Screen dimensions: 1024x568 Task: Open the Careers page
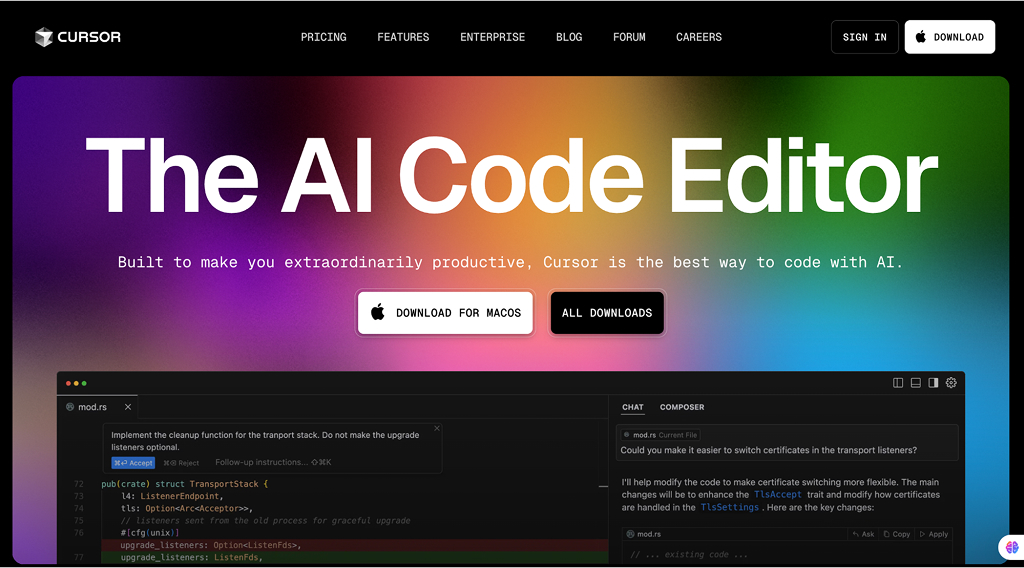click(699, 37)
